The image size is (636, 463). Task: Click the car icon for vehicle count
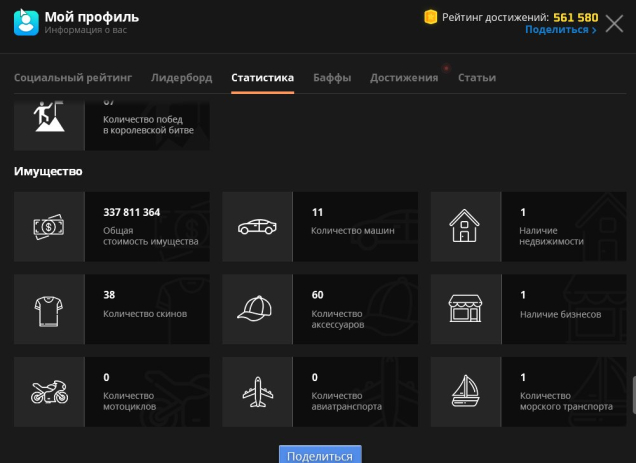tap(257, 227)
